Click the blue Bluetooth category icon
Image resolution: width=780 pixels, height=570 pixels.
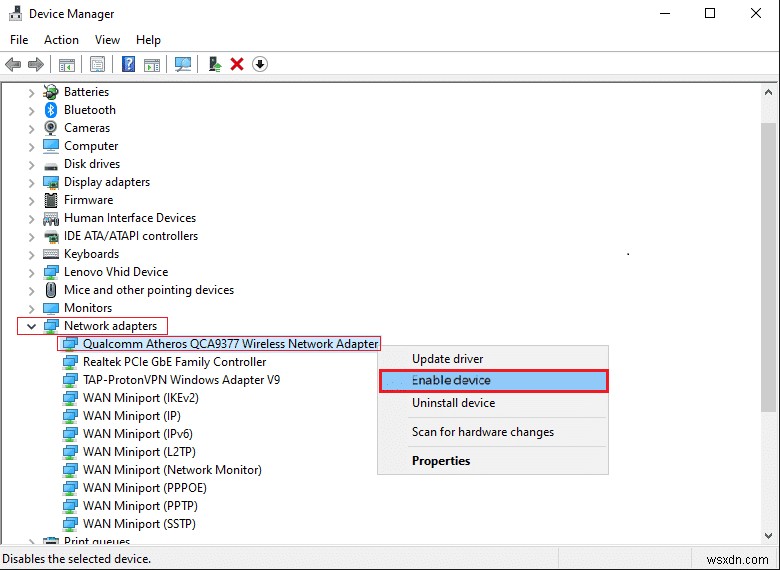pyautogui.click(x=51, y=110)
